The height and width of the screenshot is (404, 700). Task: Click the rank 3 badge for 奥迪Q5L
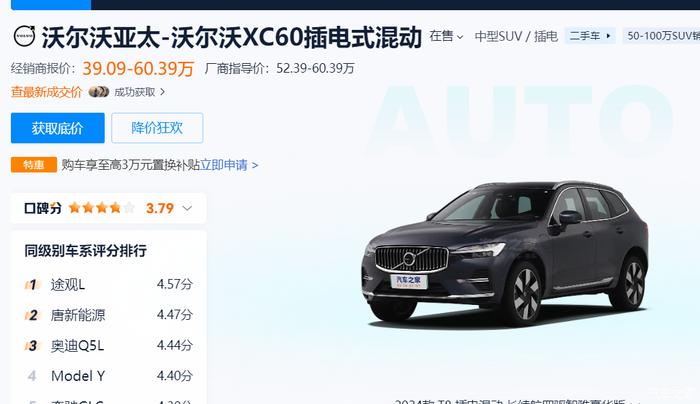pos(32,346)
